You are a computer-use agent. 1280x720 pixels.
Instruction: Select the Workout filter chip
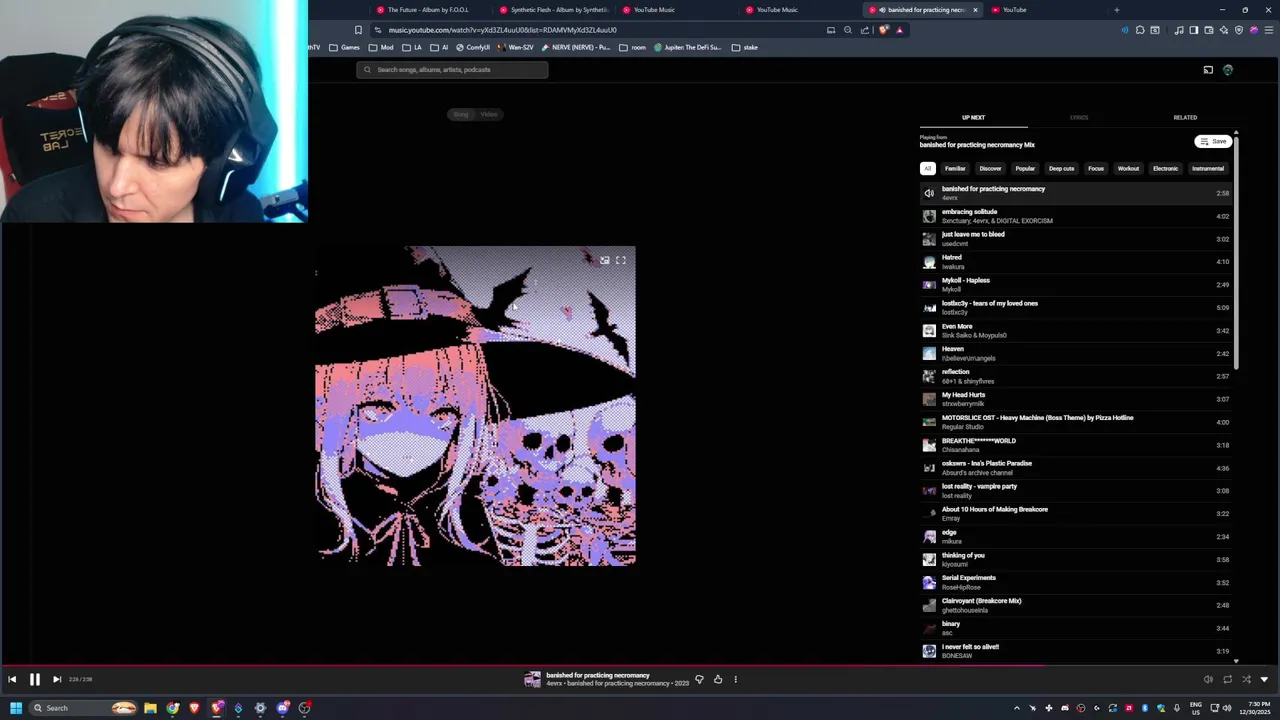(1128, 168)
